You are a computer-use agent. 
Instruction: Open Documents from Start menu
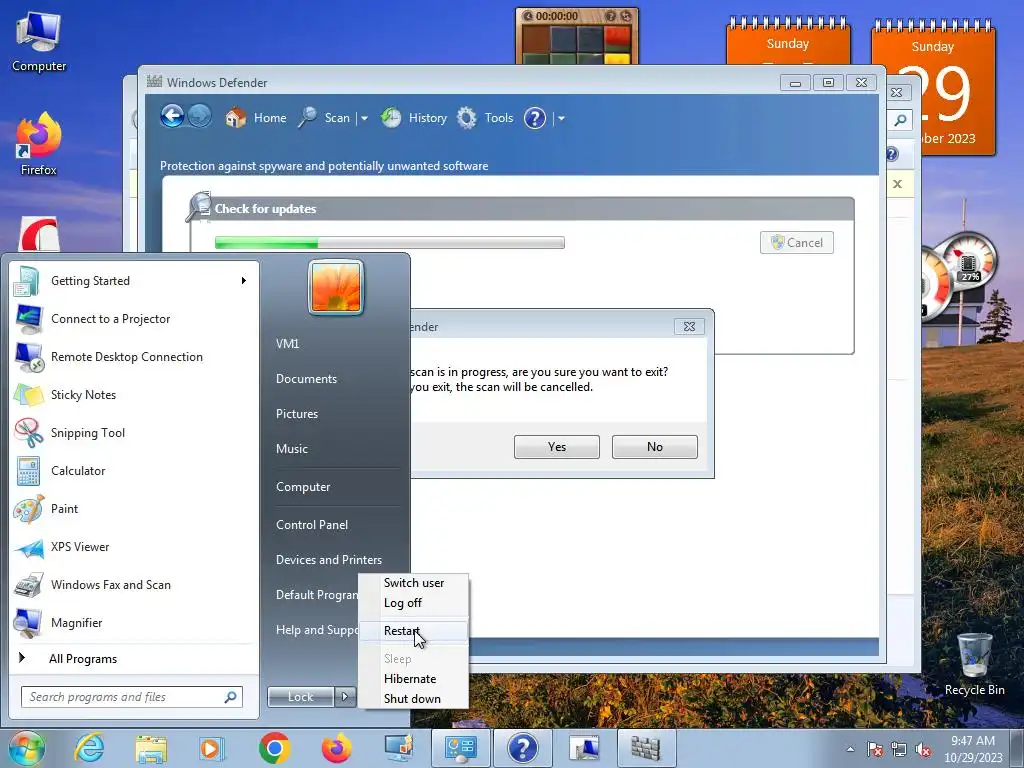[x=306, y=379]
